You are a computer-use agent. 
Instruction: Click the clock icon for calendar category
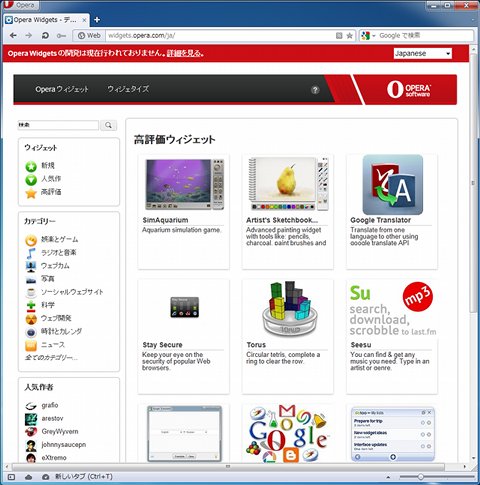(x=31, y=332)
